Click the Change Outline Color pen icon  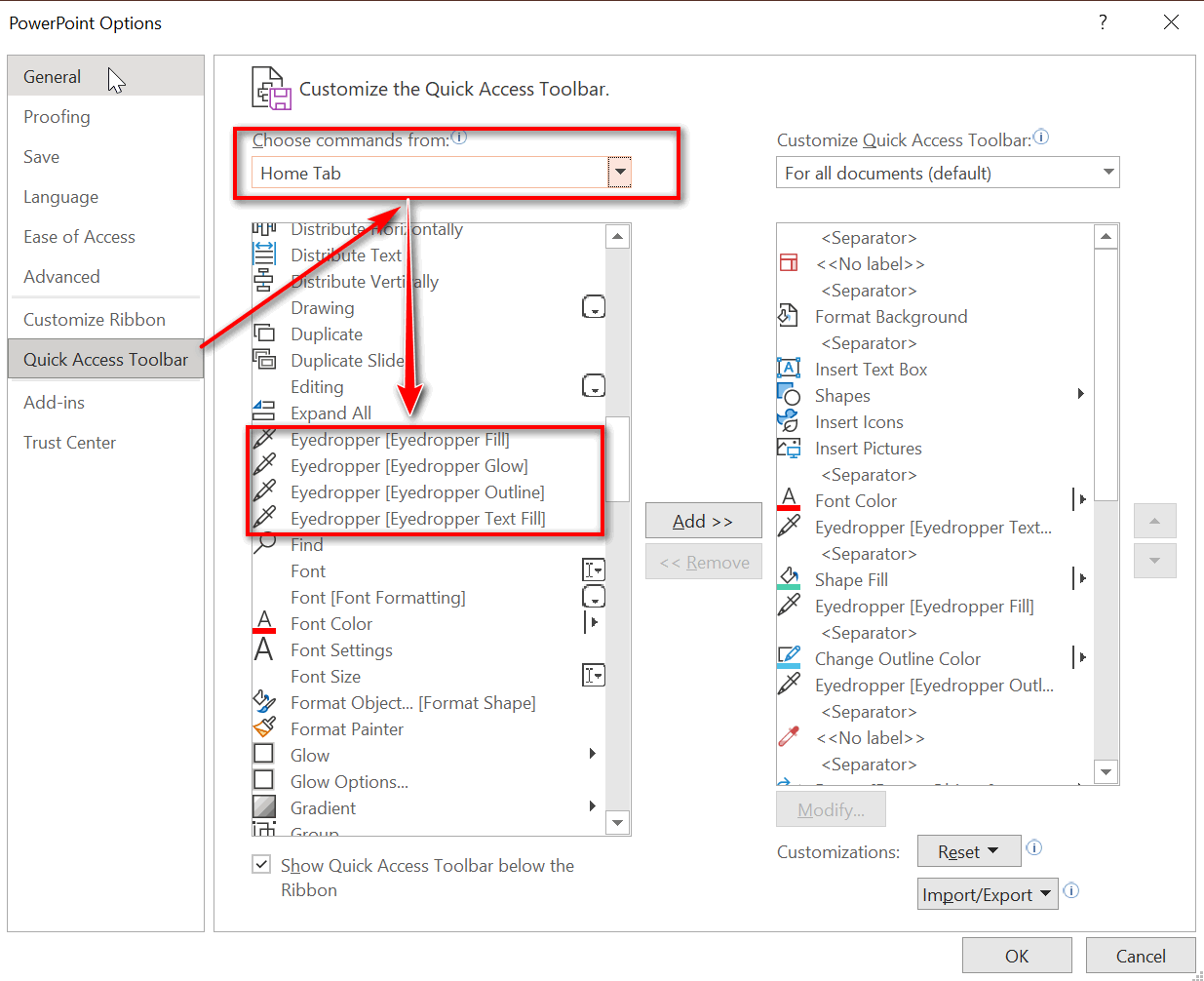click(789, 657)
